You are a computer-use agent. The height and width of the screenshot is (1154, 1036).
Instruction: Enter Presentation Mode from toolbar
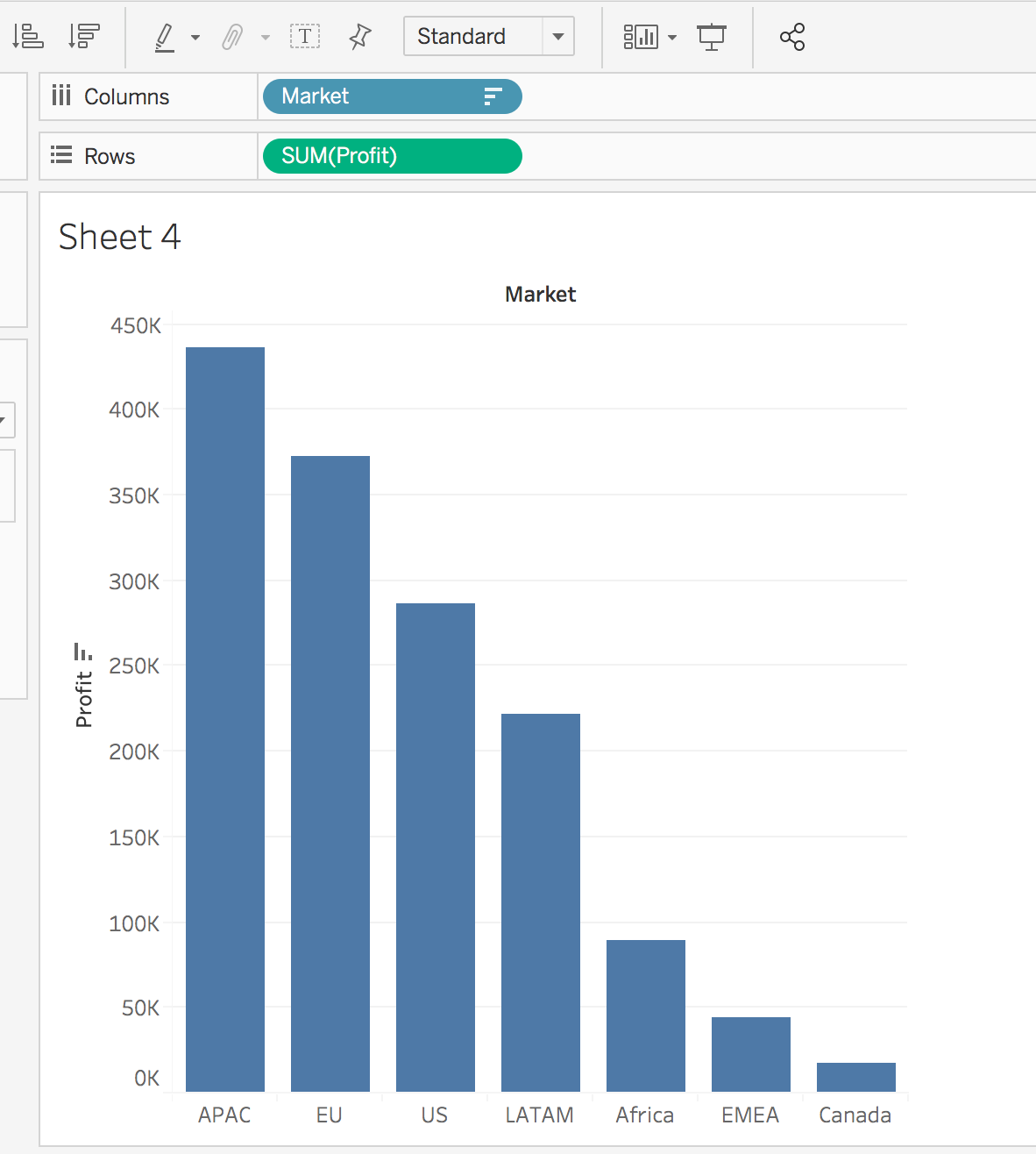coord(712,37)
